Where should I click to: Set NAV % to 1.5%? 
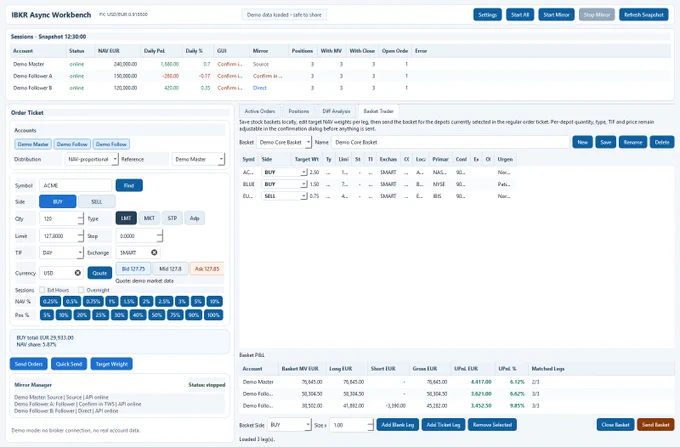(129, 301)
